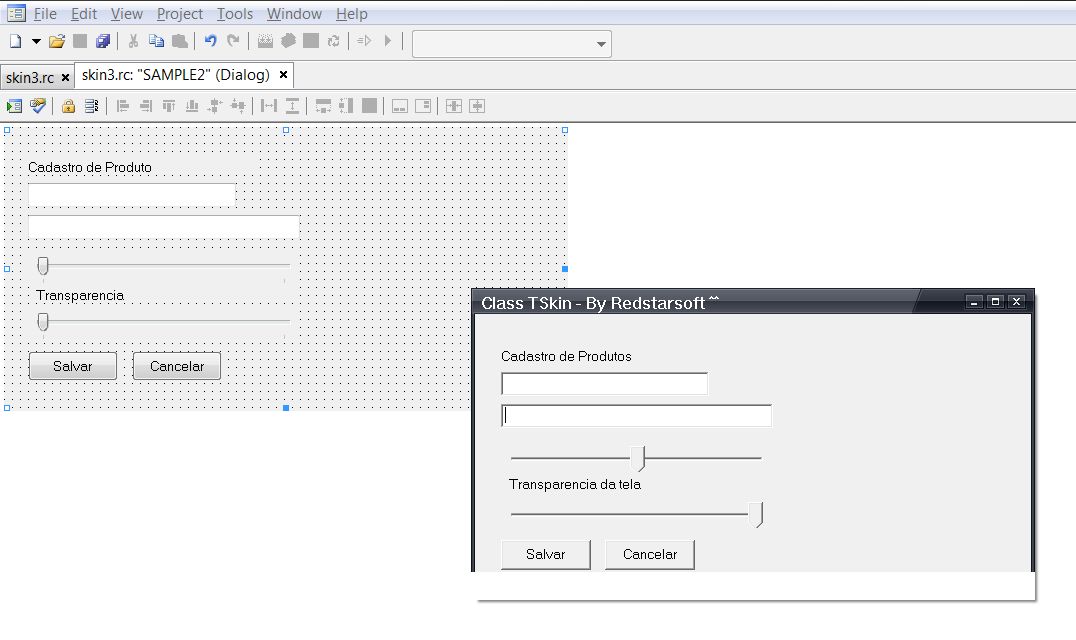
Task: Close the skin3.rc tab
Action: [65, 78]
